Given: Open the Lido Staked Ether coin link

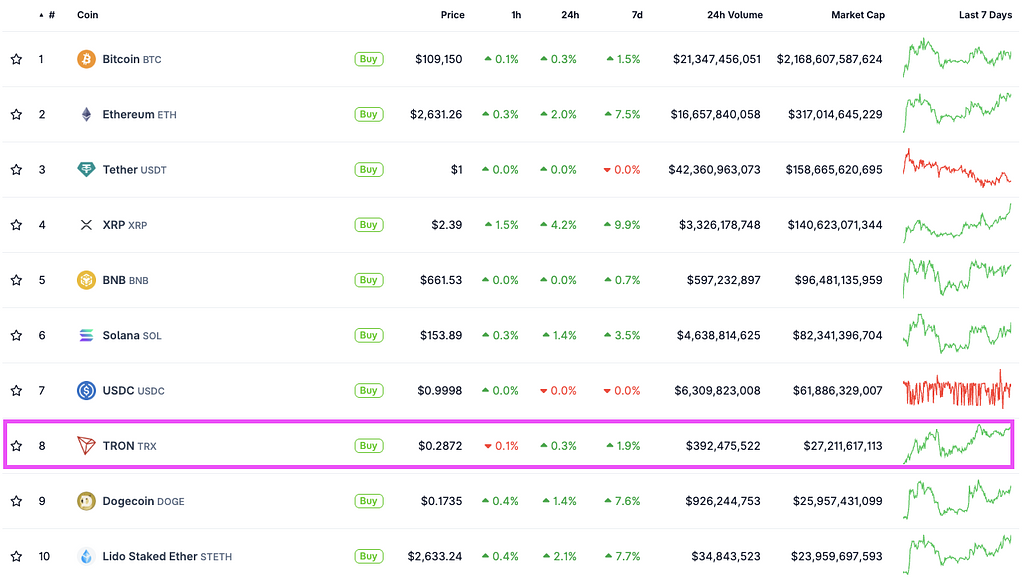Looking at the screenshot, I should click(150, 556).
